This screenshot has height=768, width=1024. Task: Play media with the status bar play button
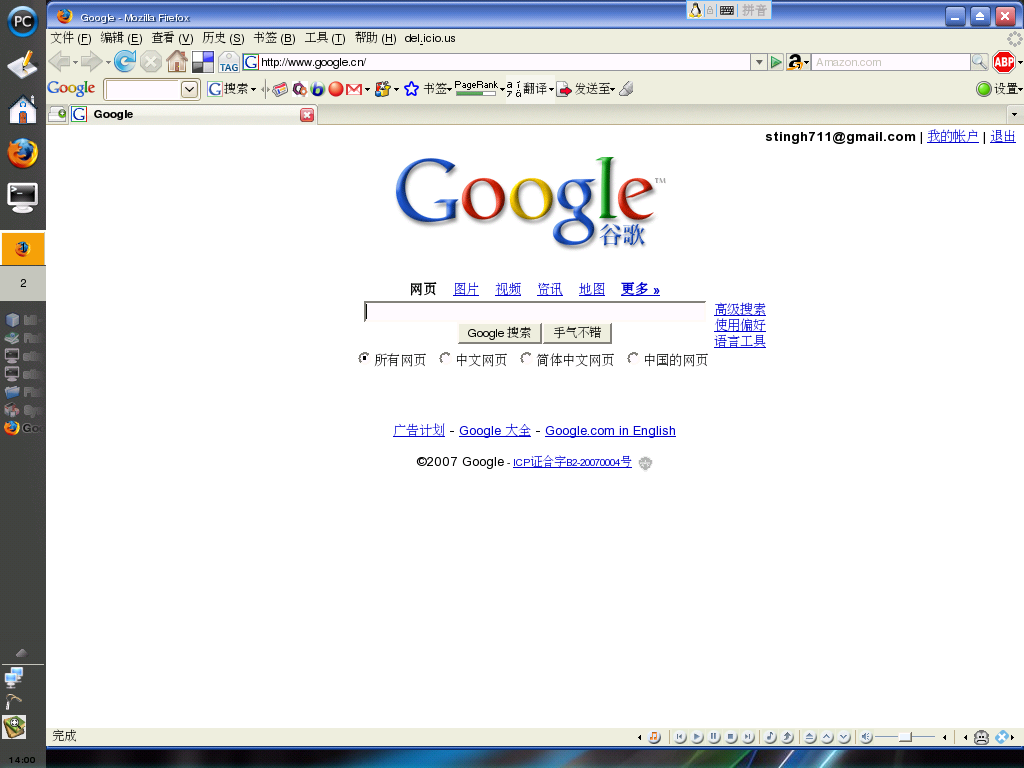tap(697, 737)
